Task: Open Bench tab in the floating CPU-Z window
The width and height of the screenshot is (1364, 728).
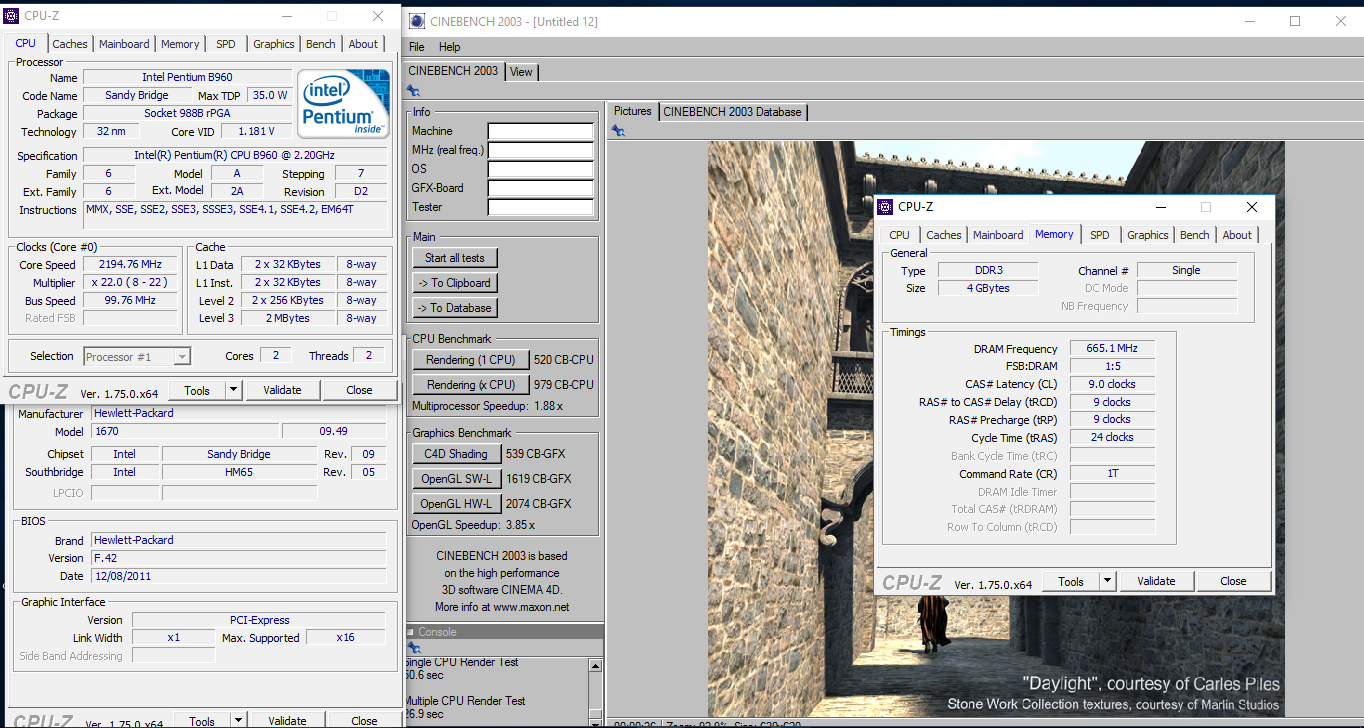Action: 1195,235
